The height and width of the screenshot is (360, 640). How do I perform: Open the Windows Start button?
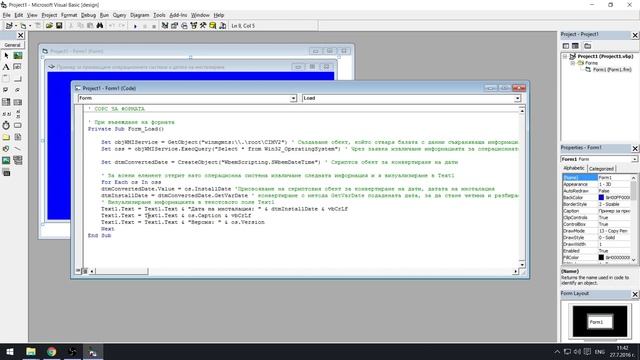pyautogui.click(x=10, y=352)
